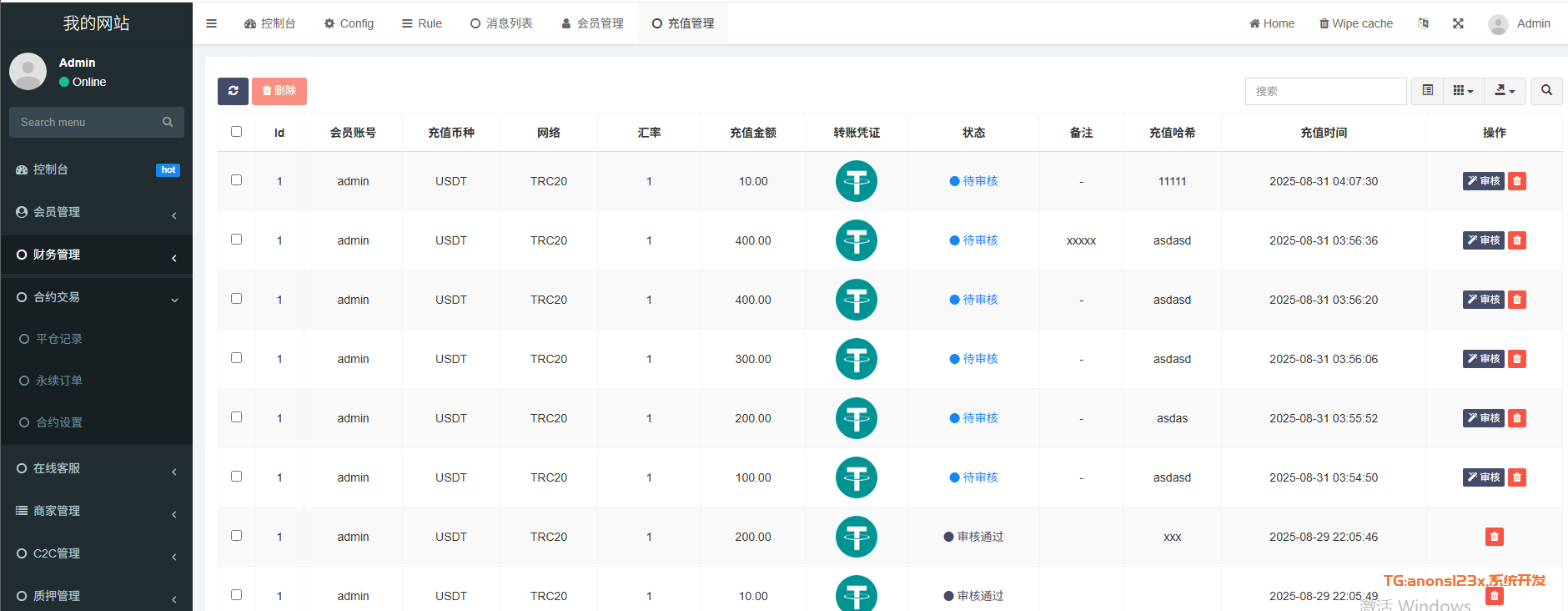Click the Wipe cache link
Screen dimensions: 1568x611
[1355, 23]
